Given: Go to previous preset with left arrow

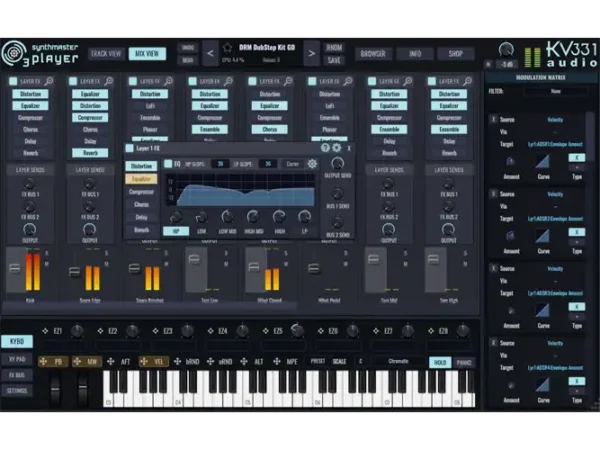Looking at the screenshot, I should click(210, 54).
